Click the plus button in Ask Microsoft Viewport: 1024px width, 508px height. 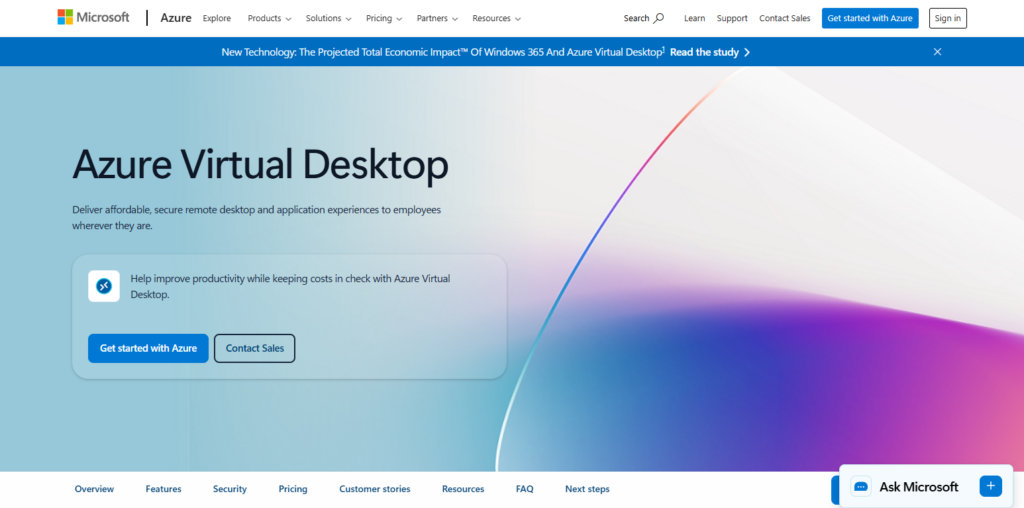coord(991,486)
